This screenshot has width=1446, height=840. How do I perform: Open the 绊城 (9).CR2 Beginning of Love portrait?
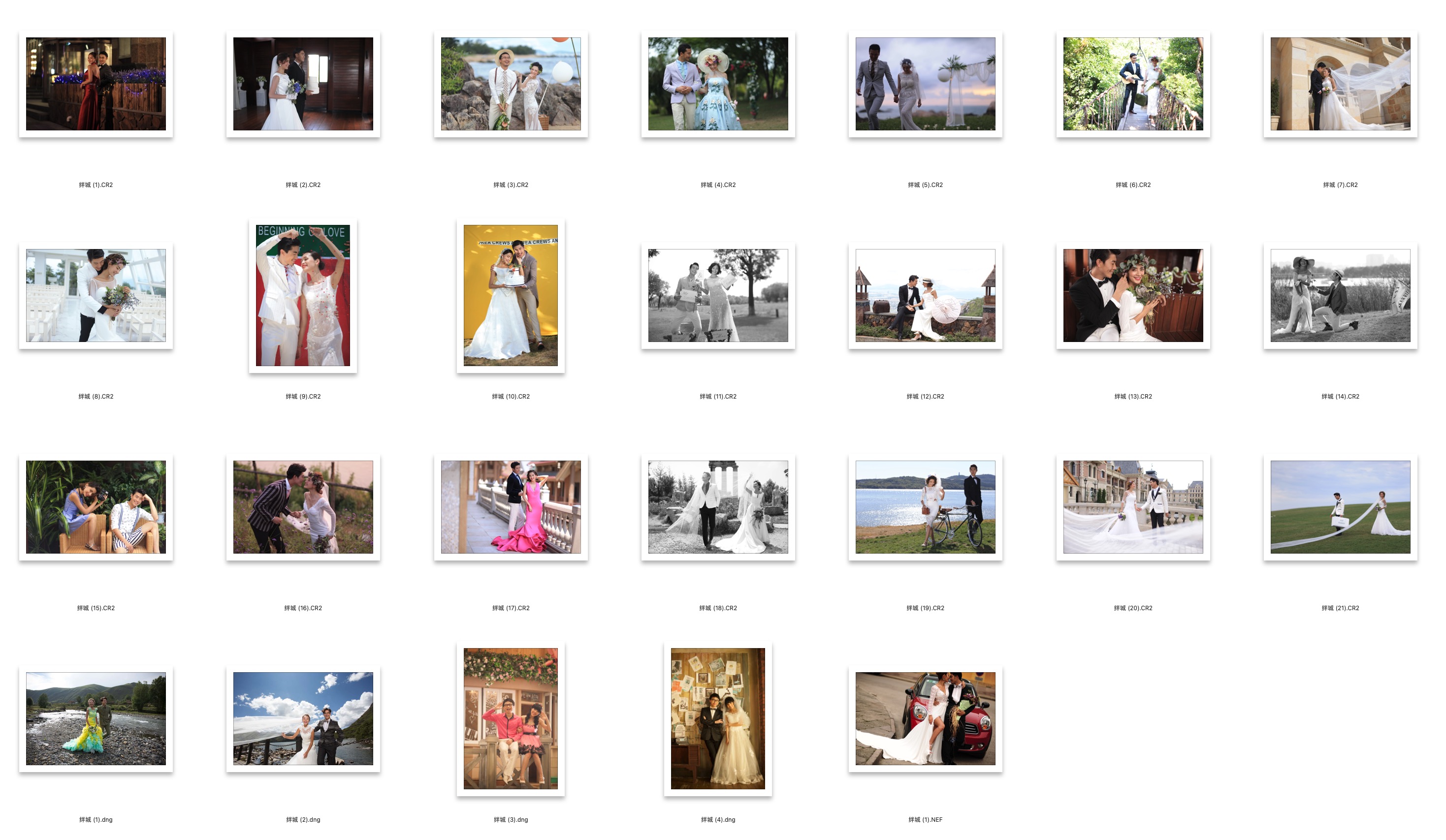coord(303,295)
